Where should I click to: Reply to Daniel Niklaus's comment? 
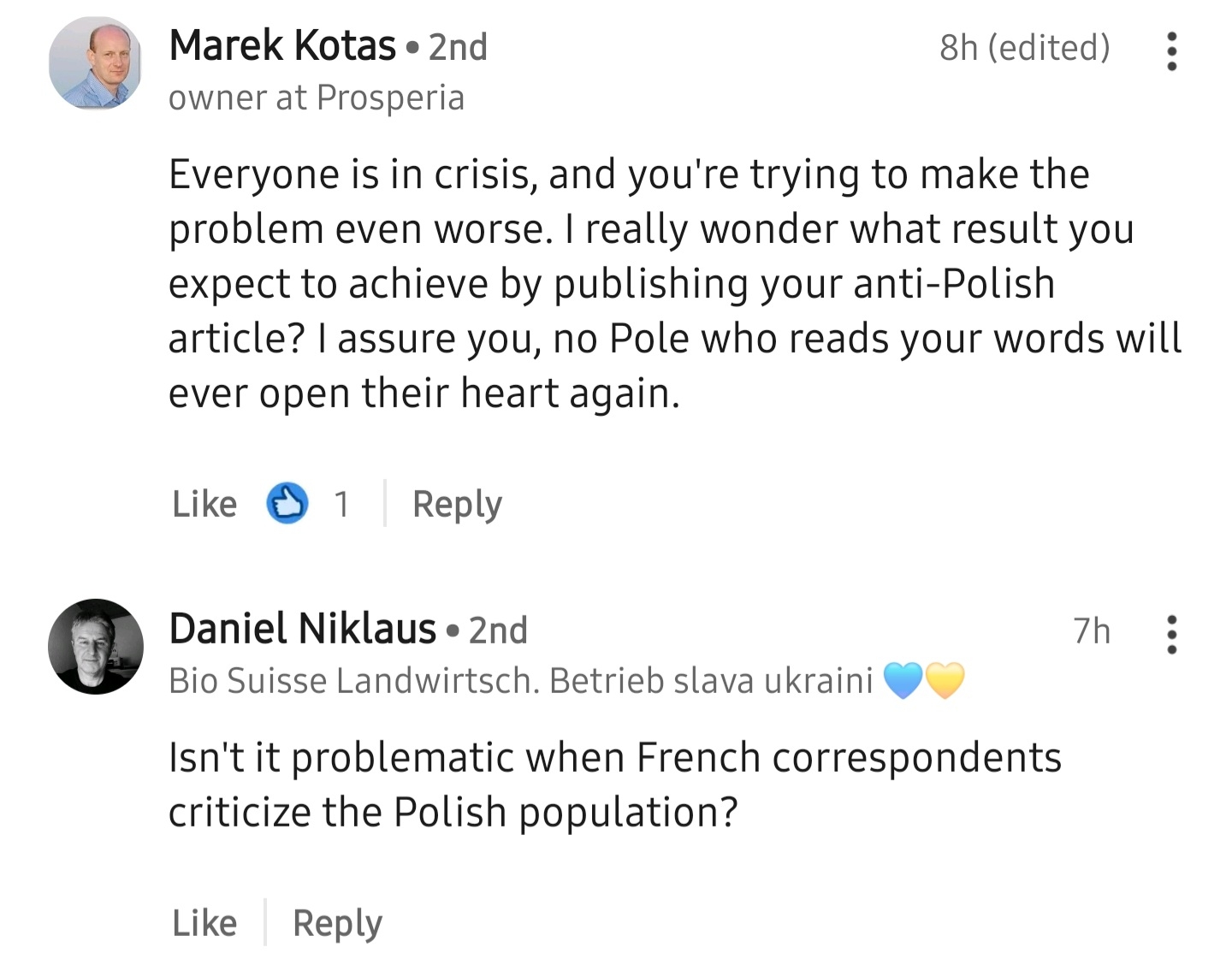click(337, 923)
